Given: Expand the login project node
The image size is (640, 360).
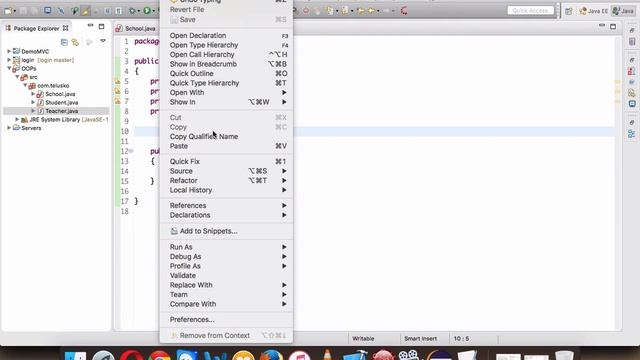Looking at the screenshot, I should tap(9, 60).
